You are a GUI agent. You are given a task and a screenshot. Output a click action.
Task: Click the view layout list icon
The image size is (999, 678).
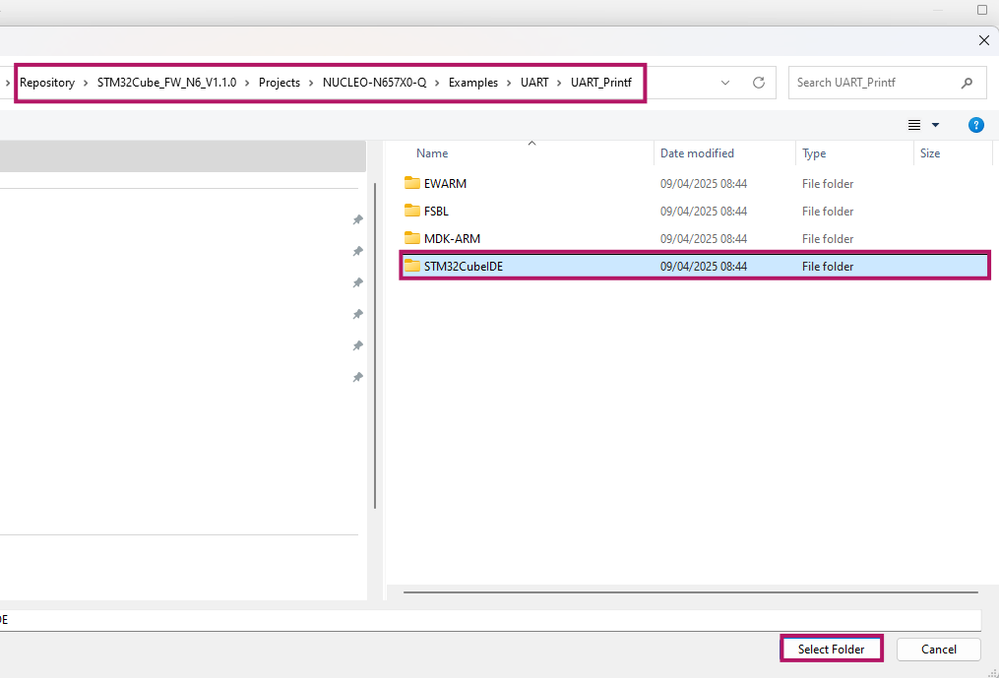tap(914, 125)
